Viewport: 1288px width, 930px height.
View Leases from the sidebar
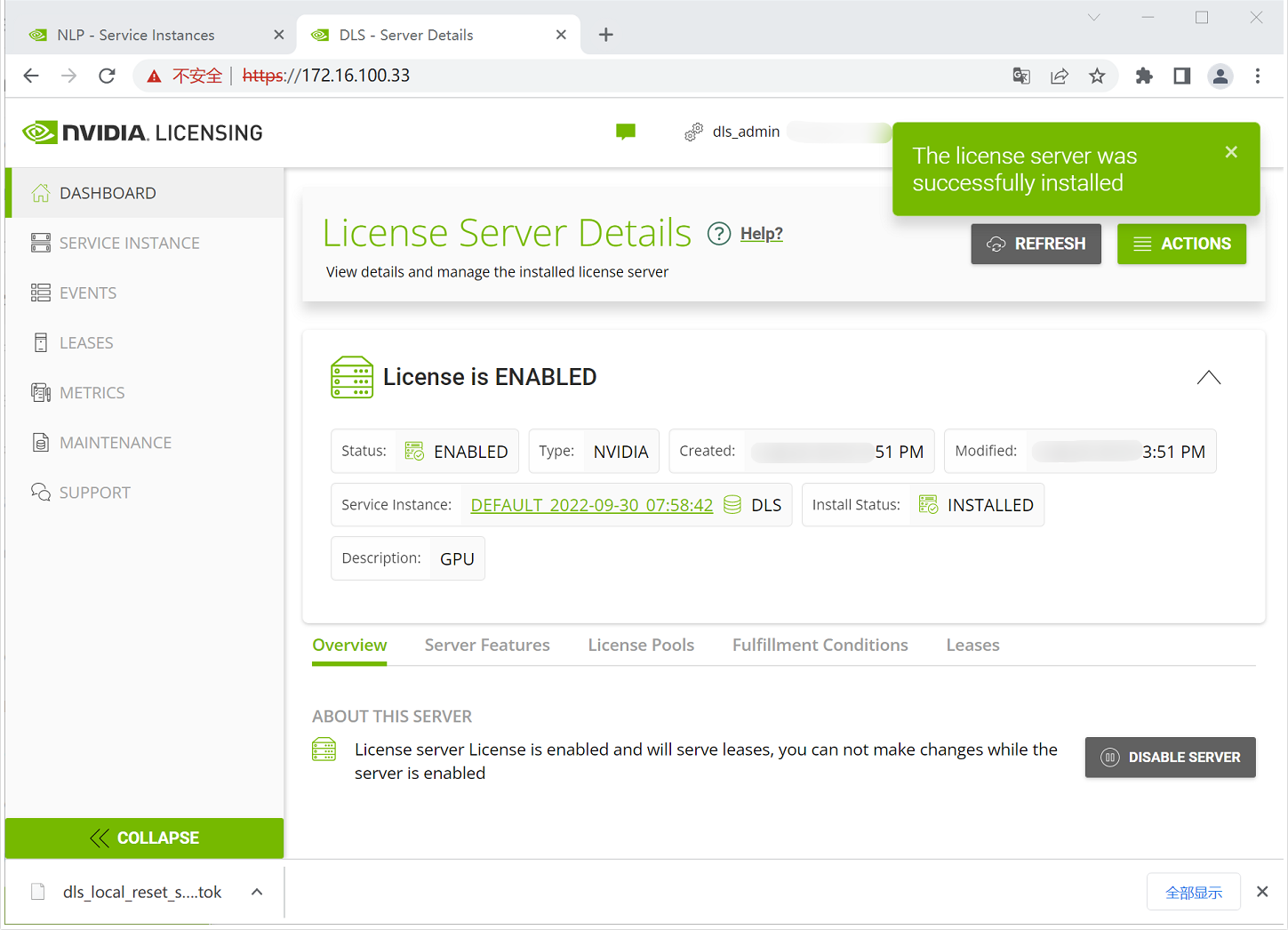click(x=85, y=342)
